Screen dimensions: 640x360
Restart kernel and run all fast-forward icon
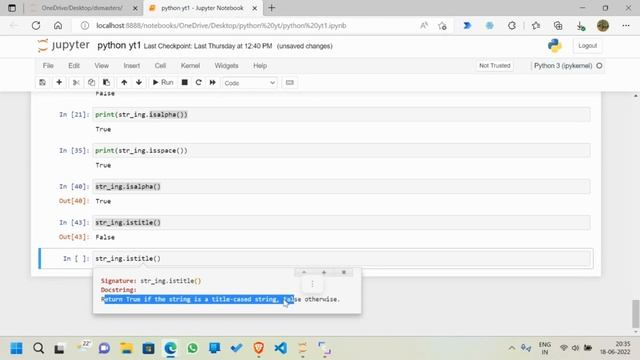213,82
